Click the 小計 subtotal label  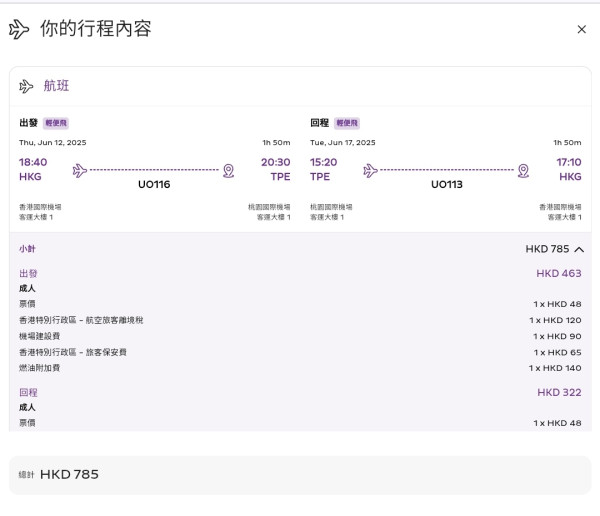pos(27,249)
